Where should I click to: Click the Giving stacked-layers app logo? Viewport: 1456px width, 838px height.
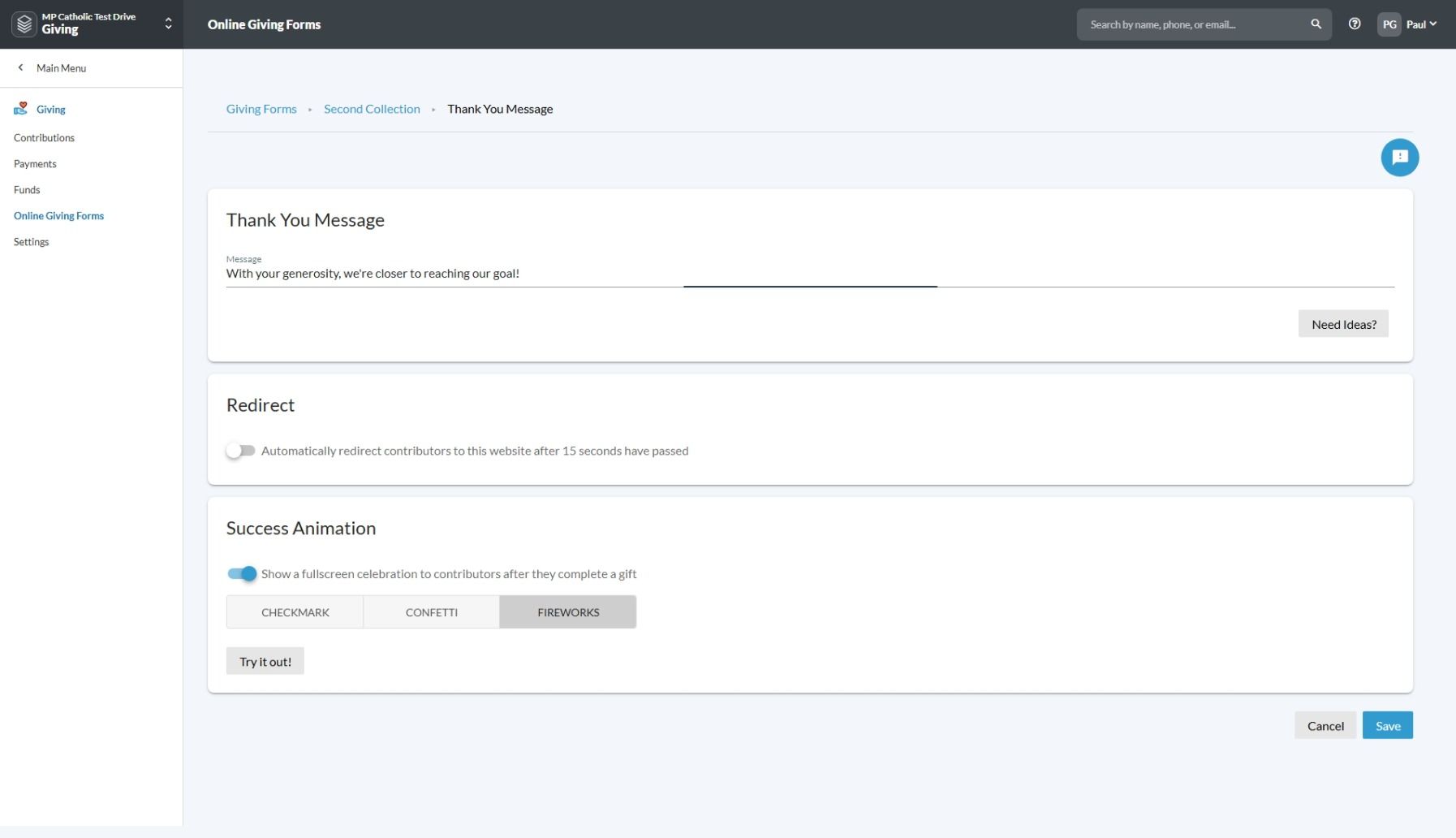(x=25, y=24)
